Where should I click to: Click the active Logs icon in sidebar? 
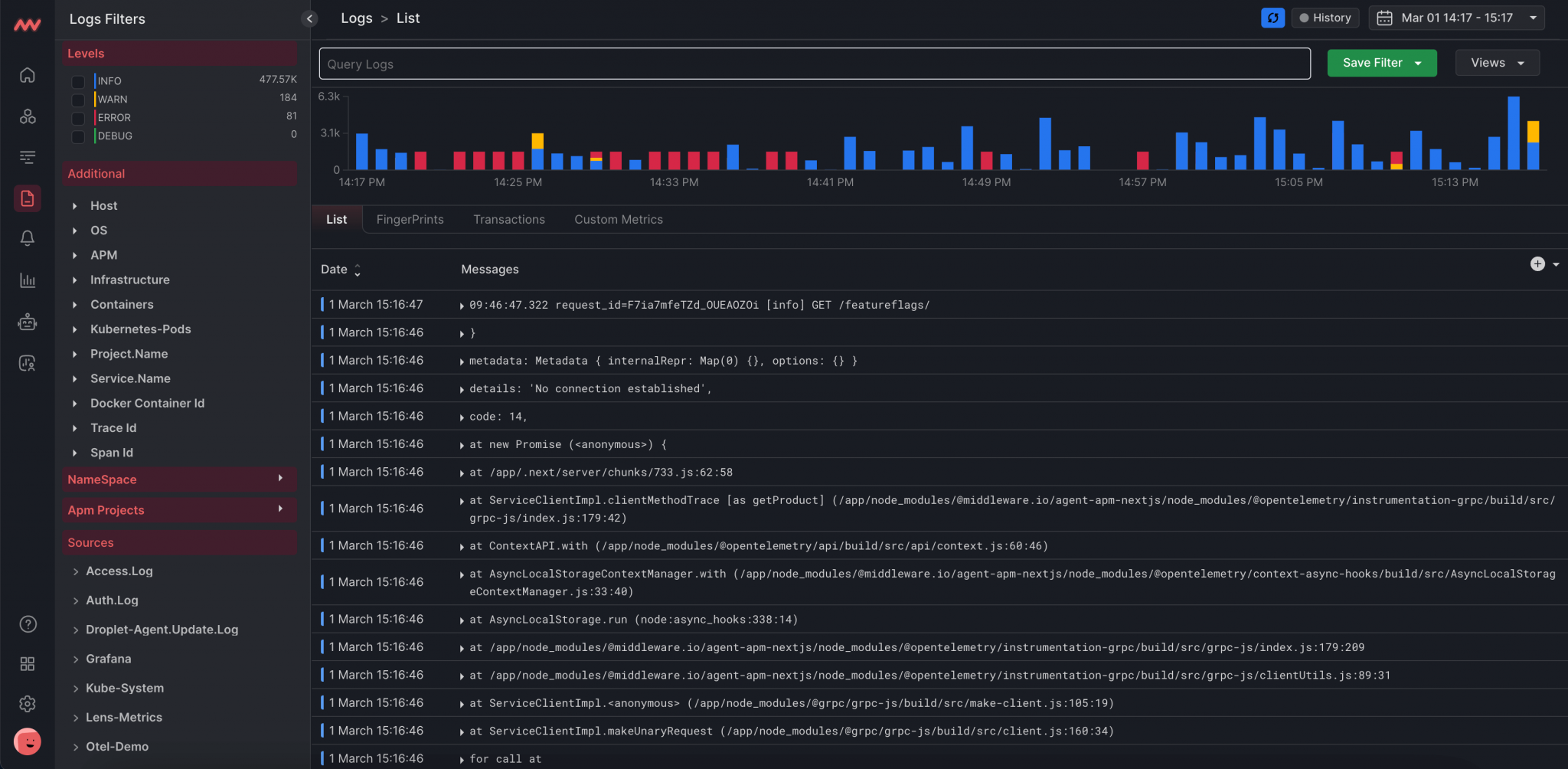point(28,198)
